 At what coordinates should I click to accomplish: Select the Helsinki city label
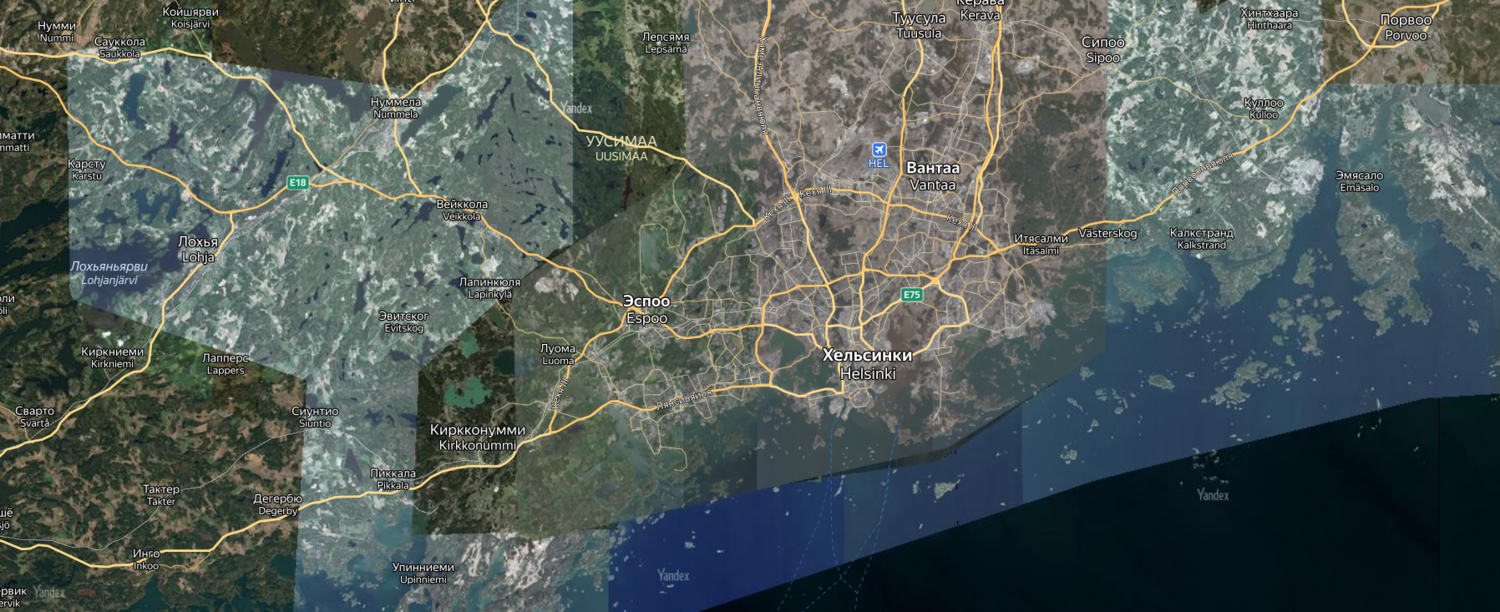coord(868,364)
